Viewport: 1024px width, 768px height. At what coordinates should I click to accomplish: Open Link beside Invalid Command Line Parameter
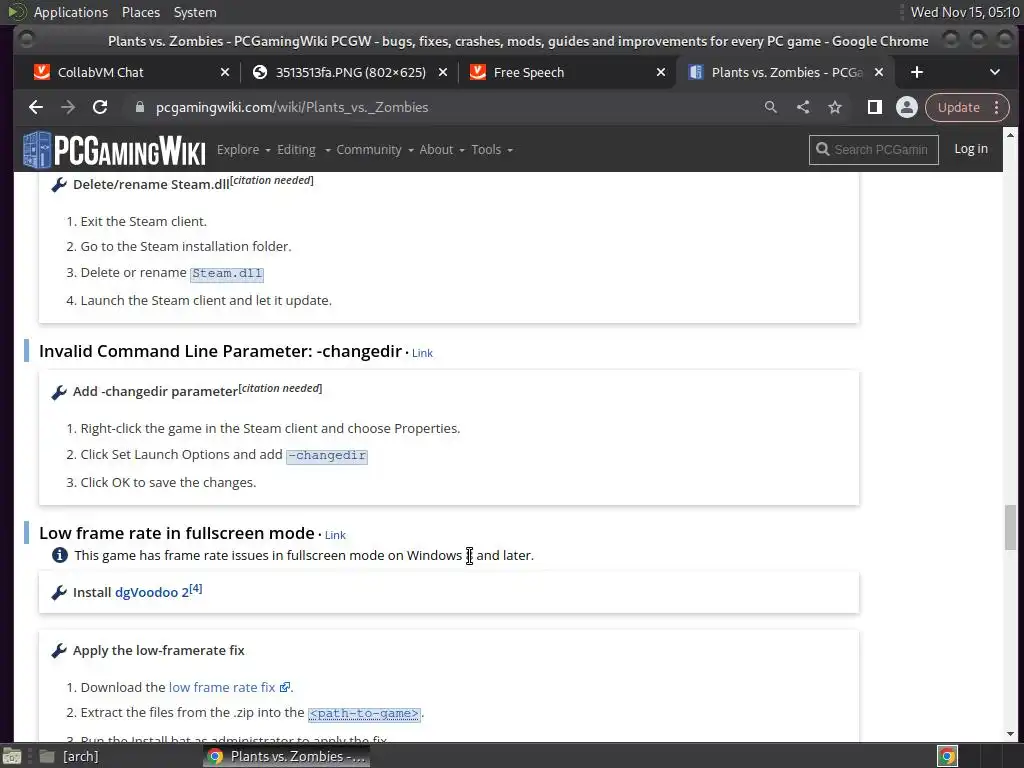point(422,353)
